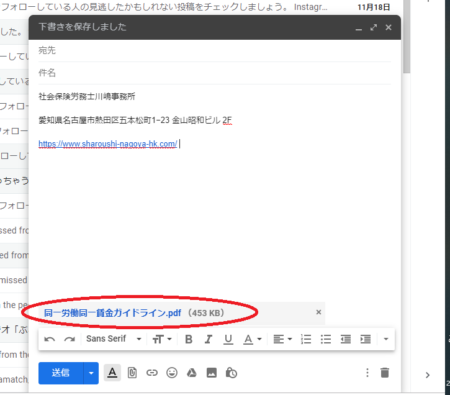The image size is (450, 395).
Task: Click the inbox scrollbar thumb
Action: pos(406,37)
